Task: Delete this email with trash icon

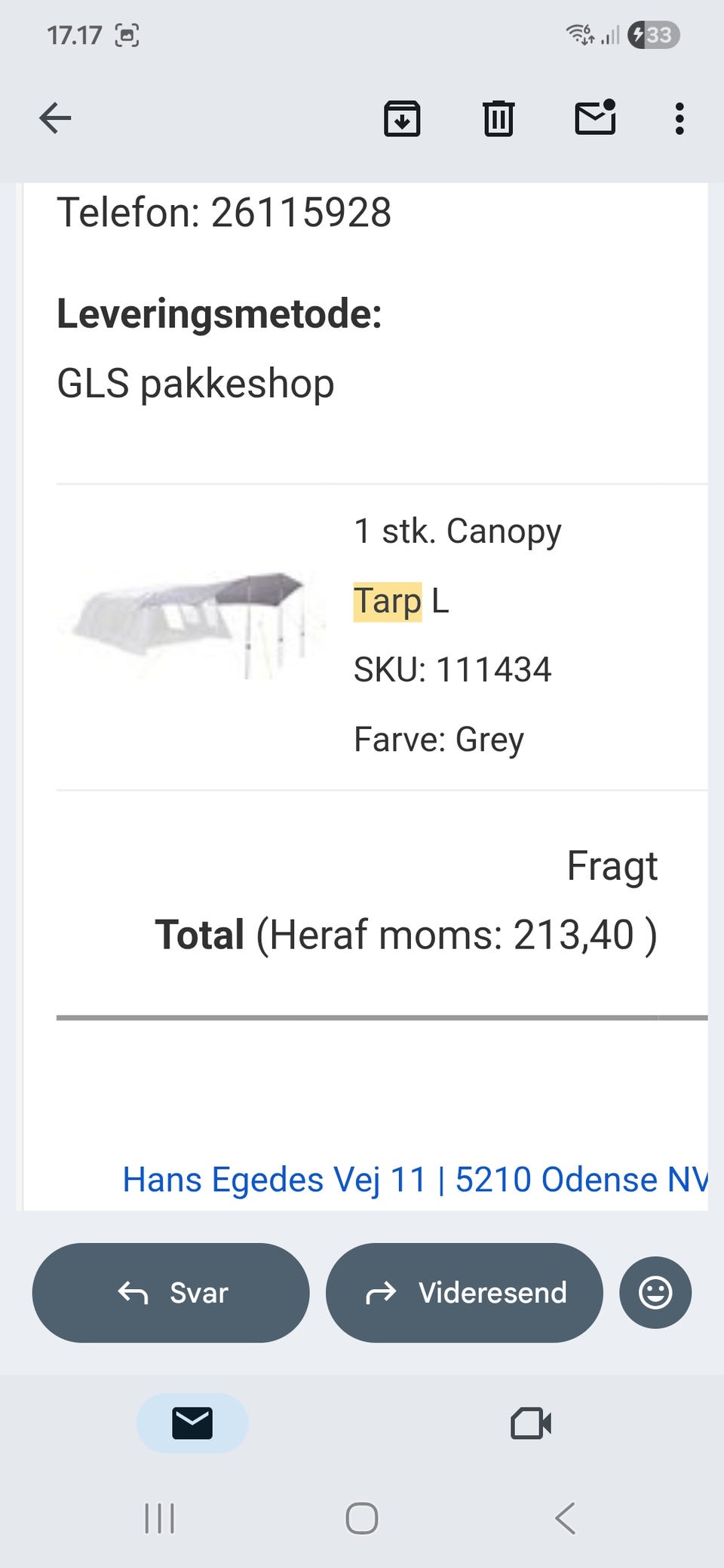Action: (x=498, y=118)
